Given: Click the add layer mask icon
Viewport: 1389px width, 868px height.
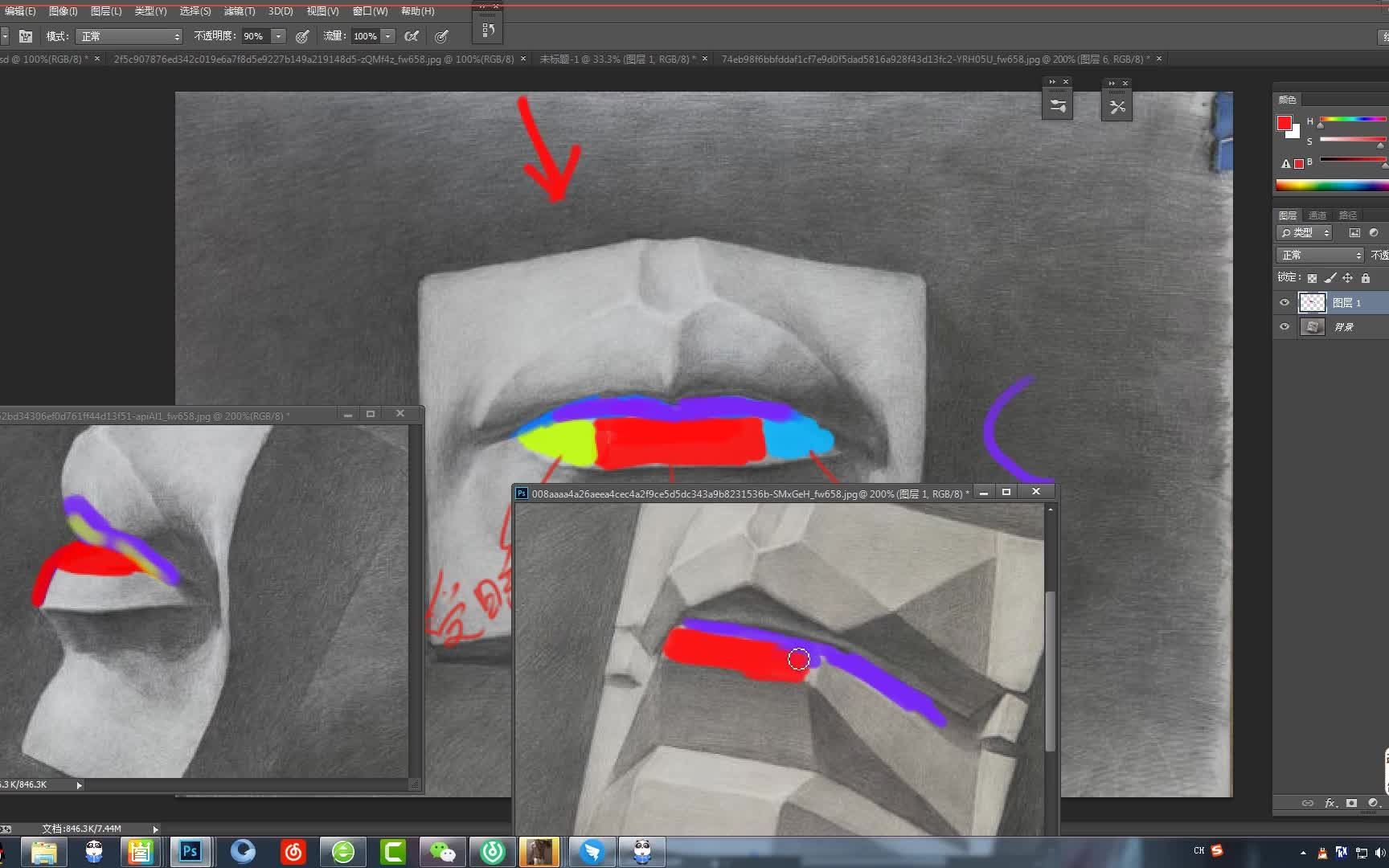Looking at the screenshot, I should pos(1352,803).
